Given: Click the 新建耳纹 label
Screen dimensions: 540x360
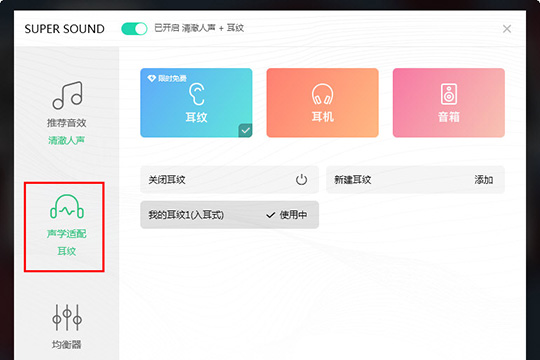Looking at the screenshot, I should point(353,179).
